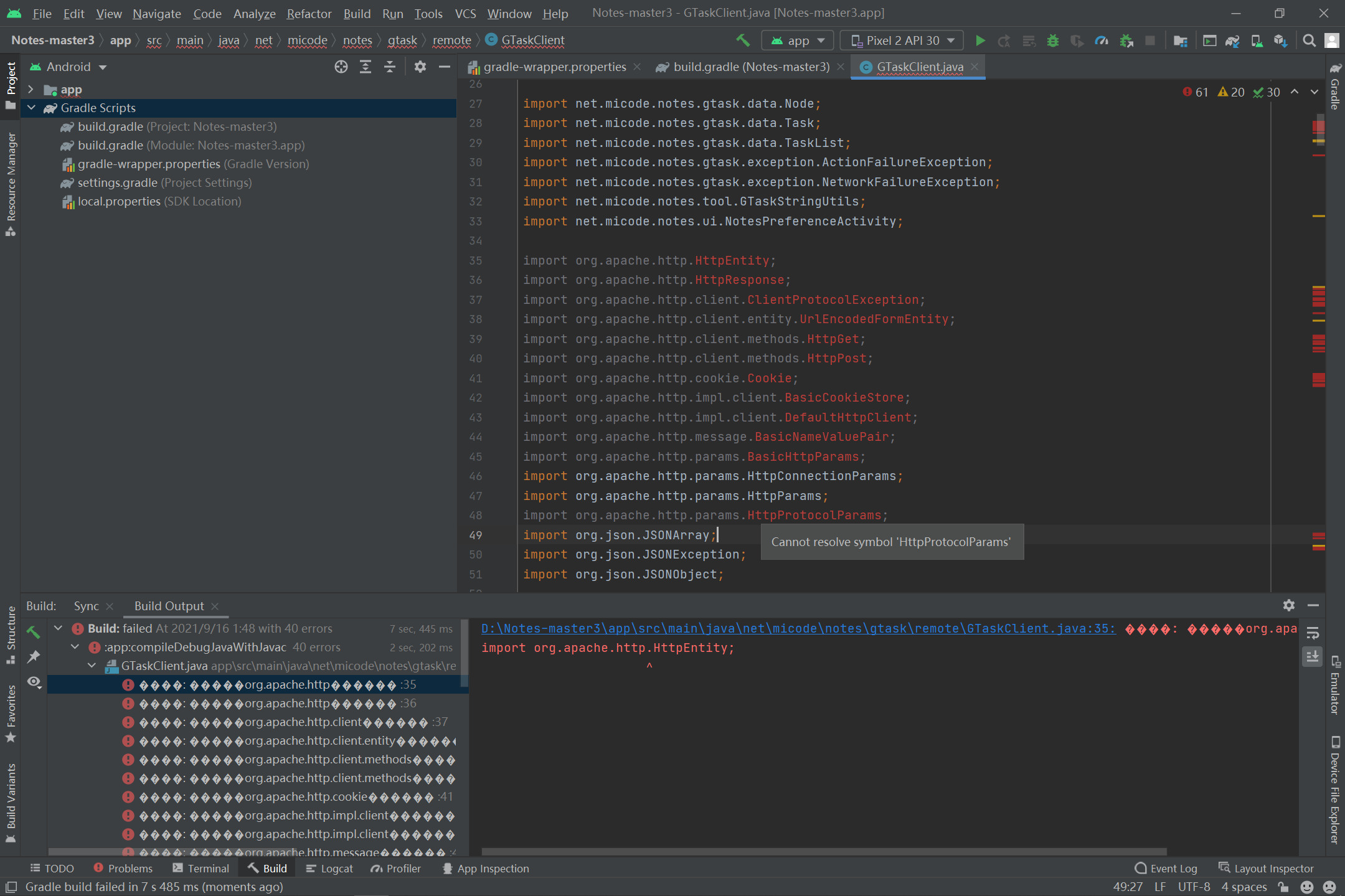Open Pixel 2 API 30 device dropdown
Screen dimensions: 1345x896
pos(902,40)
